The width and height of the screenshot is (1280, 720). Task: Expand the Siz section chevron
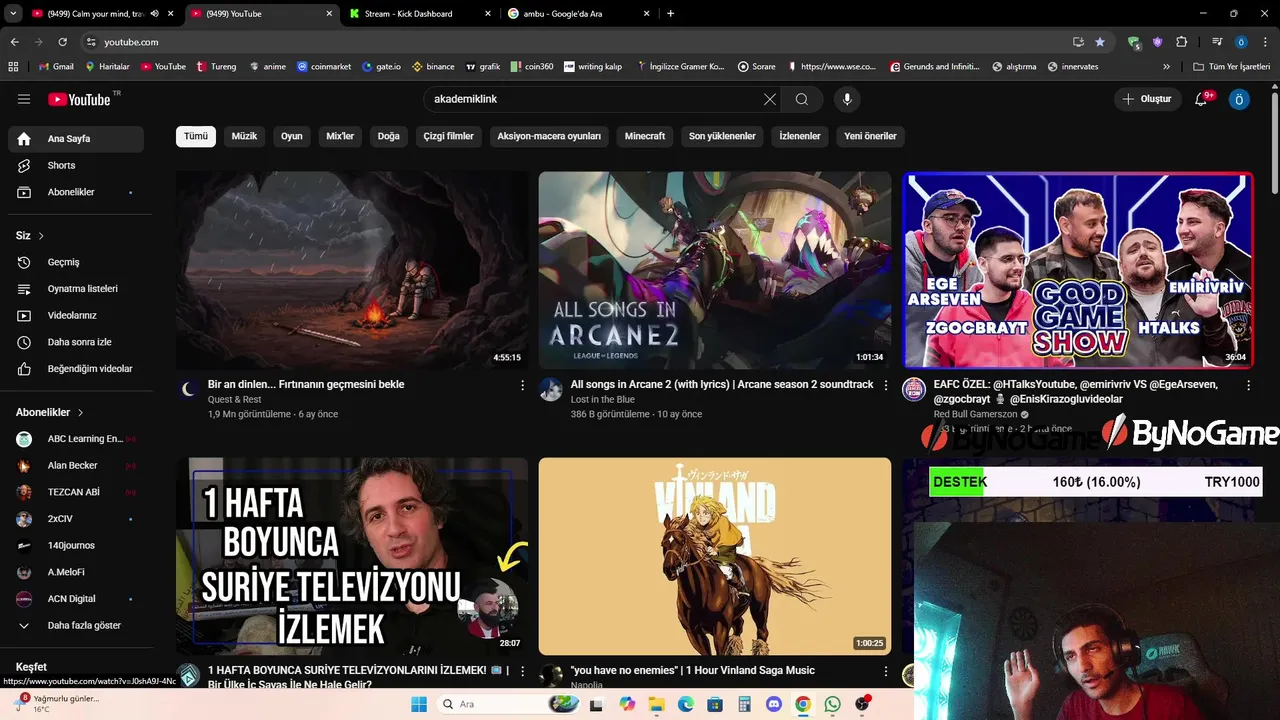click(41, 236)
